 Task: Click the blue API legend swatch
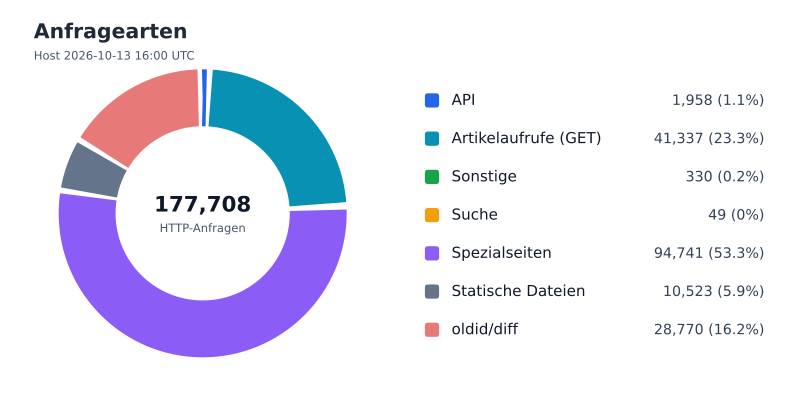(x=432, y=100)
